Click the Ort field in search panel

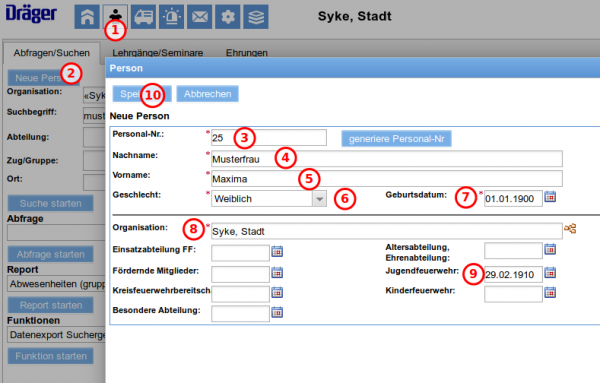[x=94, y=182]
